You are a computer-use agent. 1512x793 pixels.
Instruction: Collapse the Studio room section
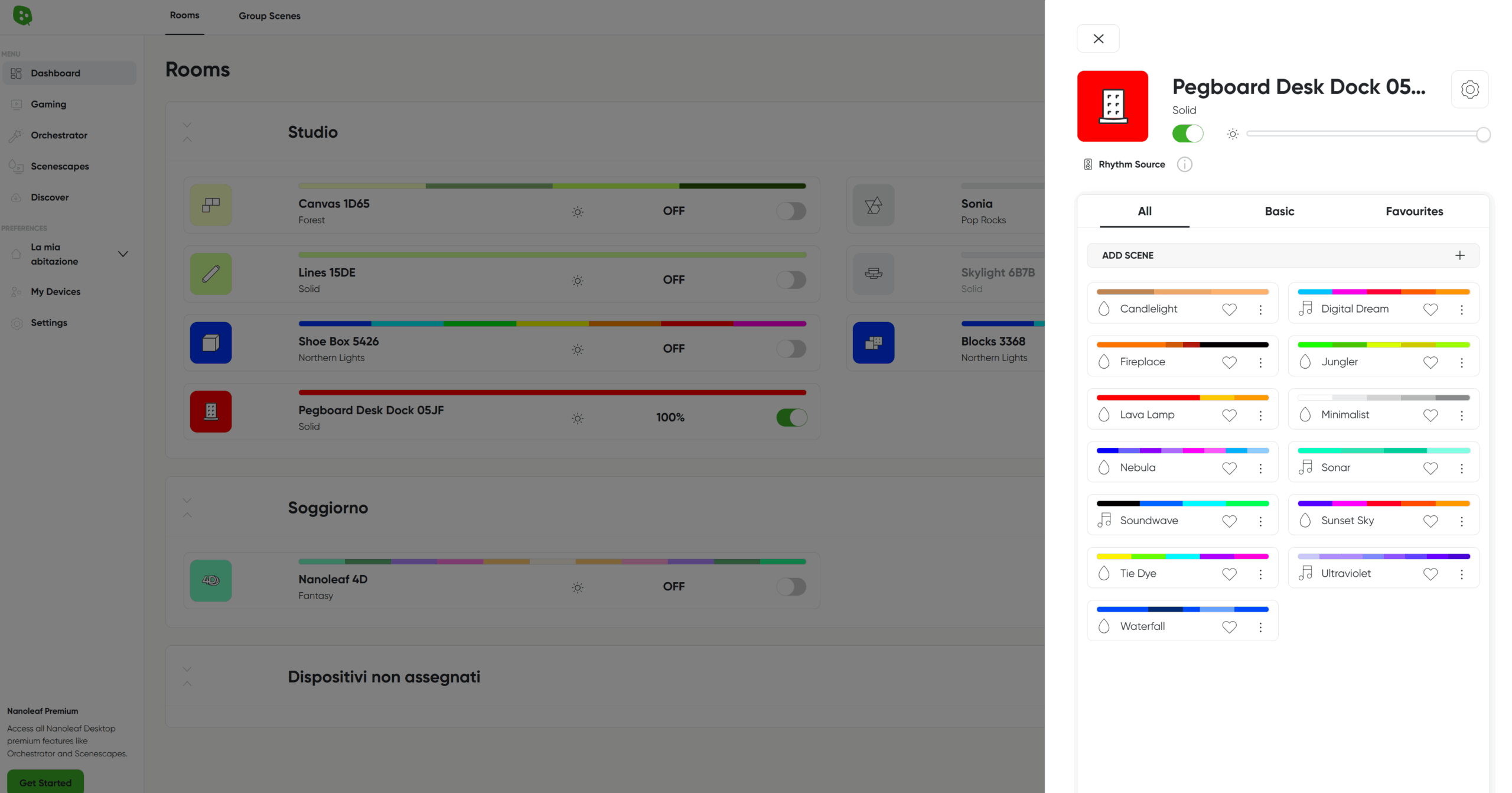[x=187, y=132]
